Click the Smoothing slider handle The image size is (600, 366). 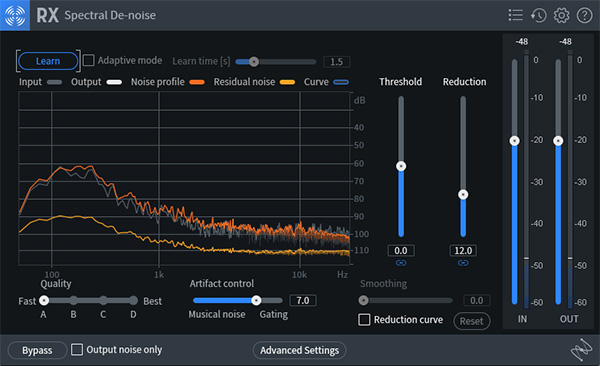364,301
